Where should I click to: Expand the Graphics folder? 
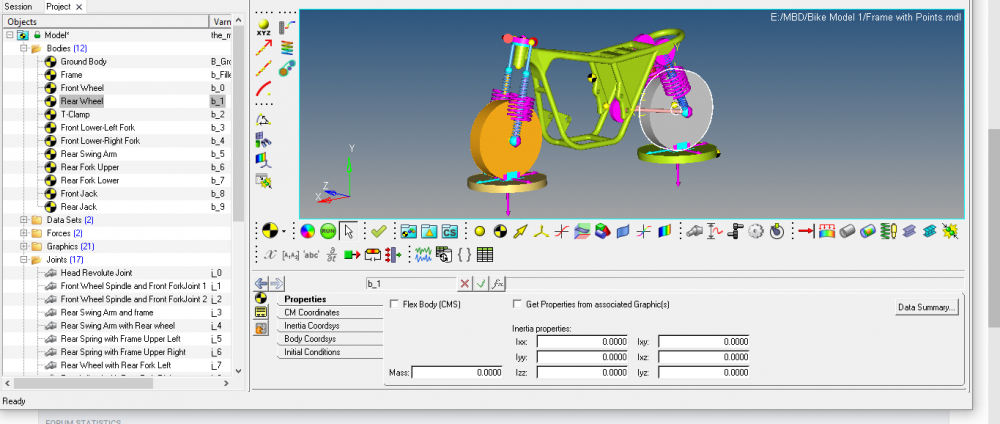tap(24, 246)
